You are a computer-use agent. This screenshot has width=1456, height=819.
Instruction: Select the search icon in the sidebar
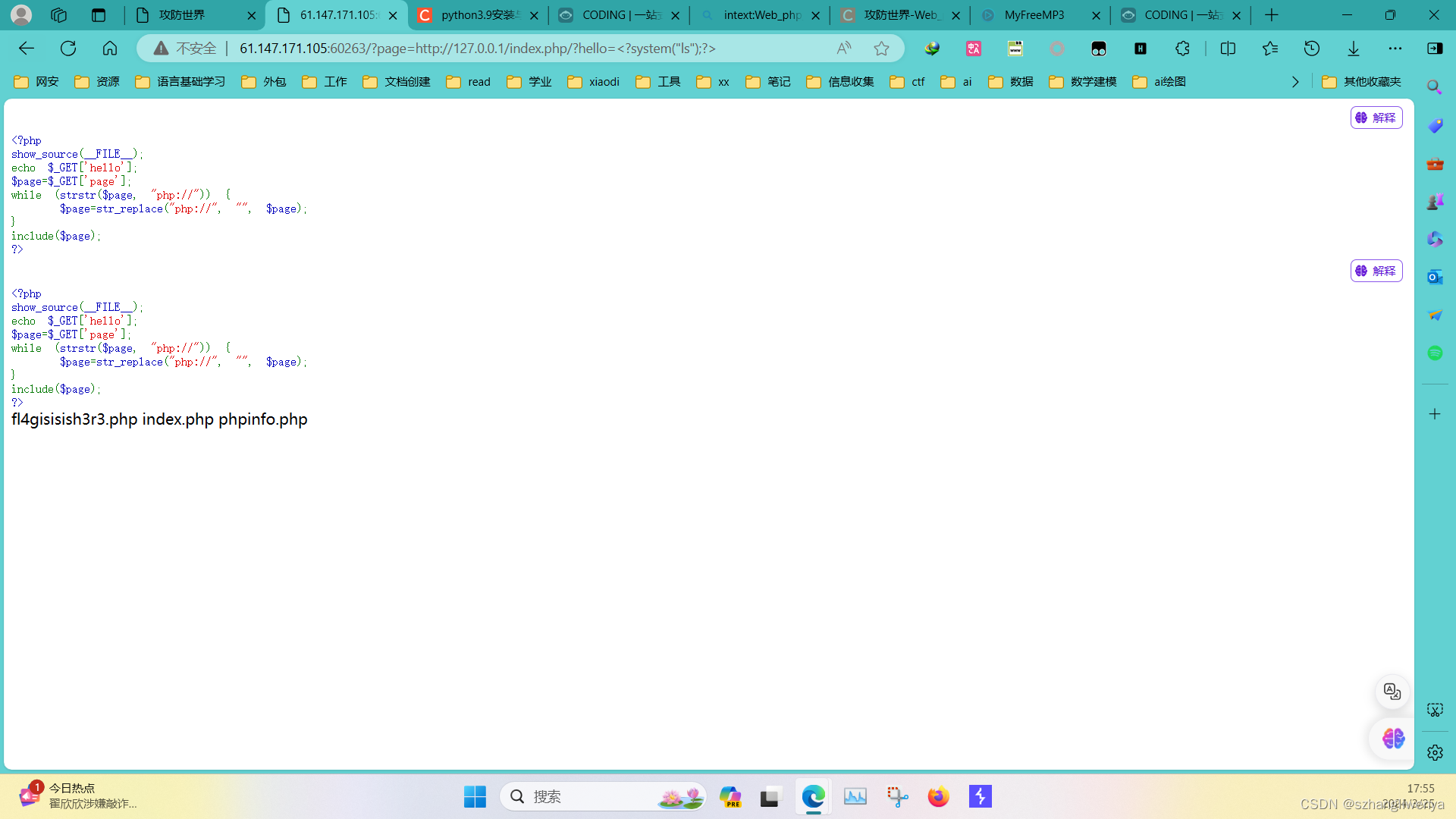[1436, 88]
